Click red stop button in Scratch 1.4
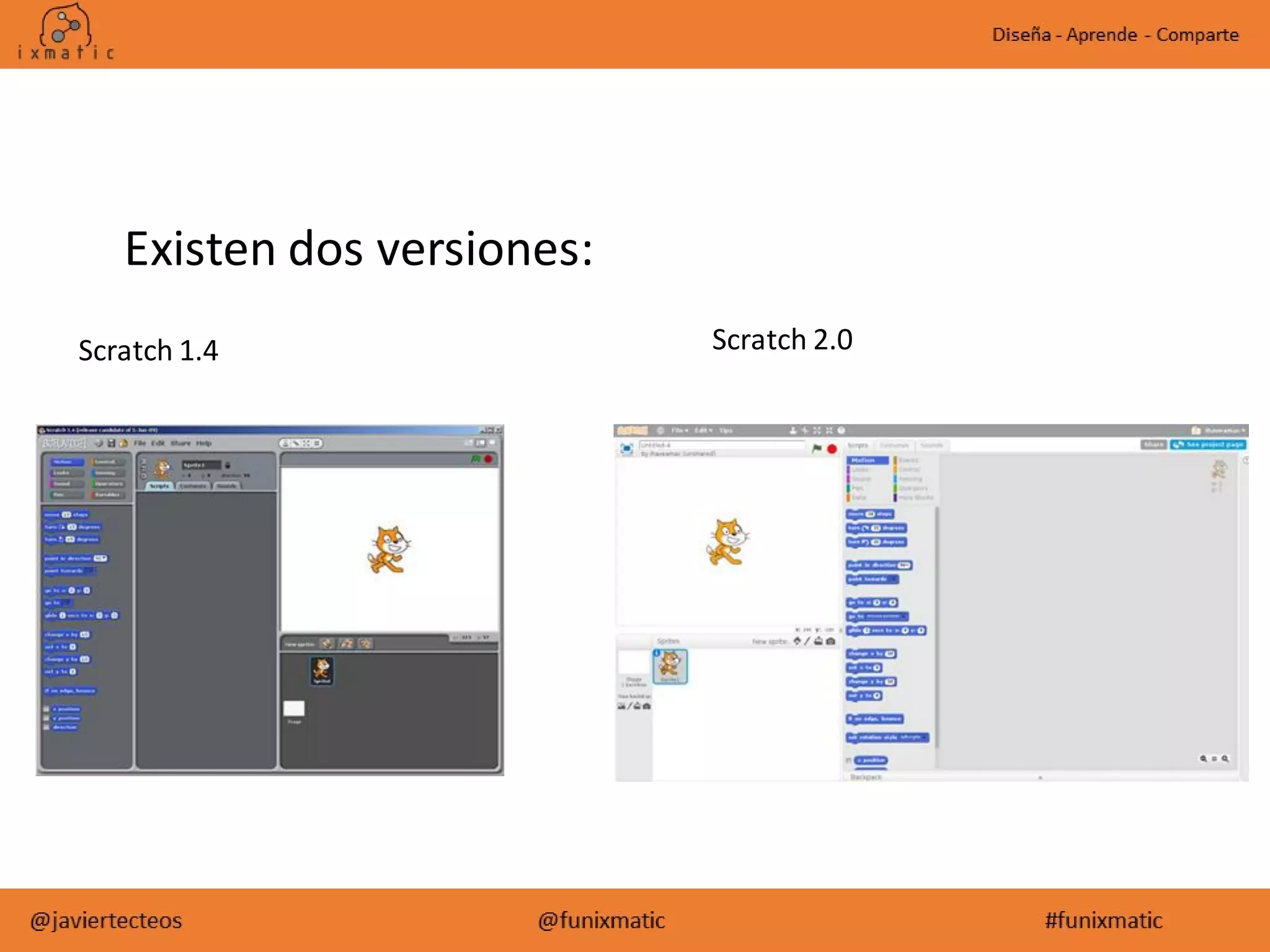Viewport: 1270px width, 952px height. click(488, 459)
